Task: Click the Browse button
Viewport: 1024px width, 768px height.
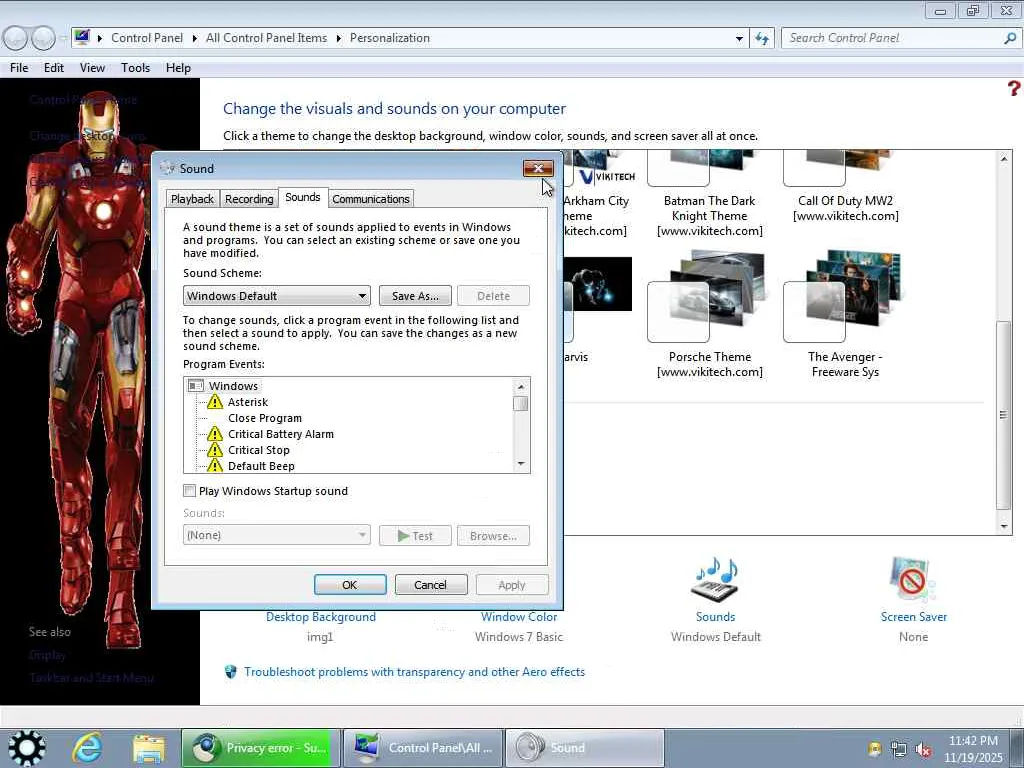Action: click(x=493, y=536)
